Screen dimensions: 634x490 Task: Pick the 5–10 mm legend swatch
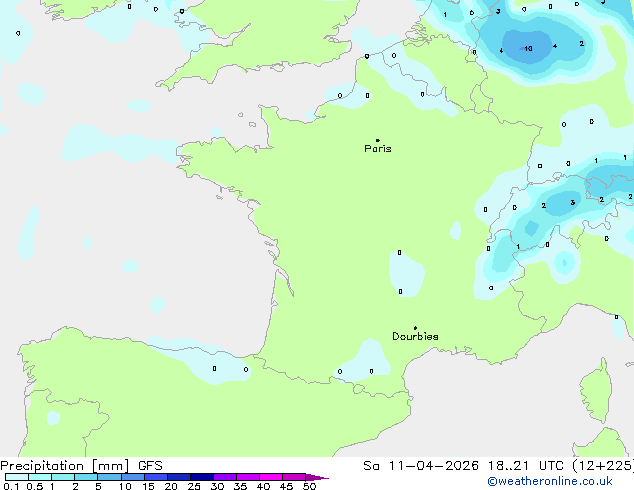click(x=109, y=477)
